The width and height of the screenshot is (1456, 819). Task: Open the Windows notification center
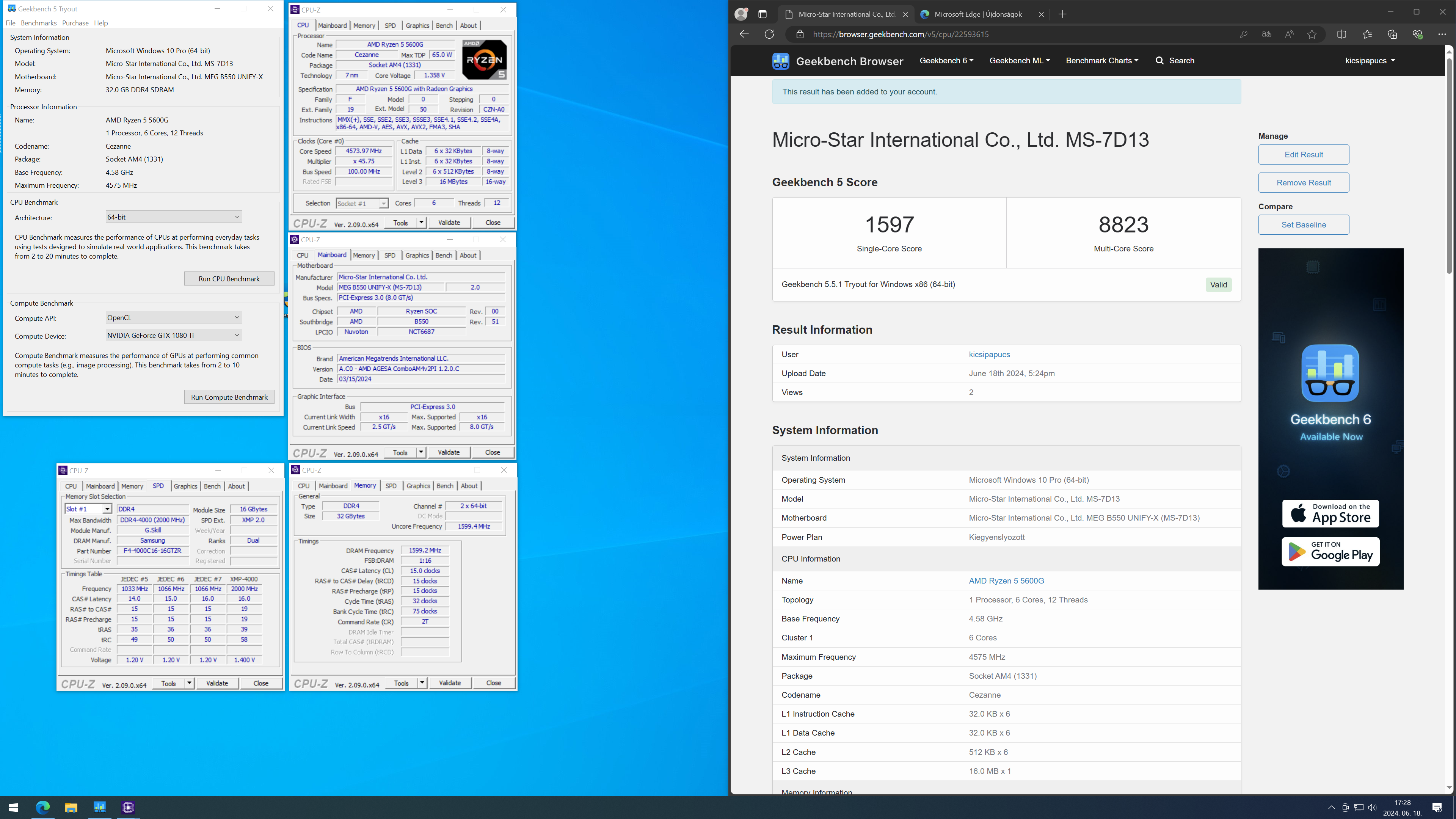pyautogui.click(x=1437, y=808)
